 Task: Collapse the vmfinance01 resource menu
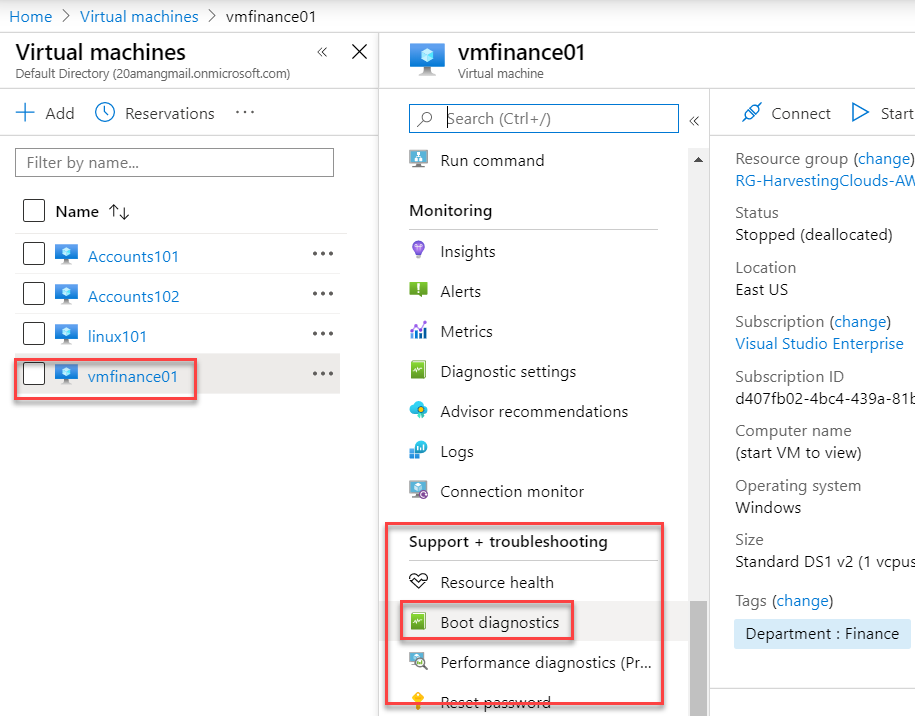pyautogui.click(x=694, y=121)
